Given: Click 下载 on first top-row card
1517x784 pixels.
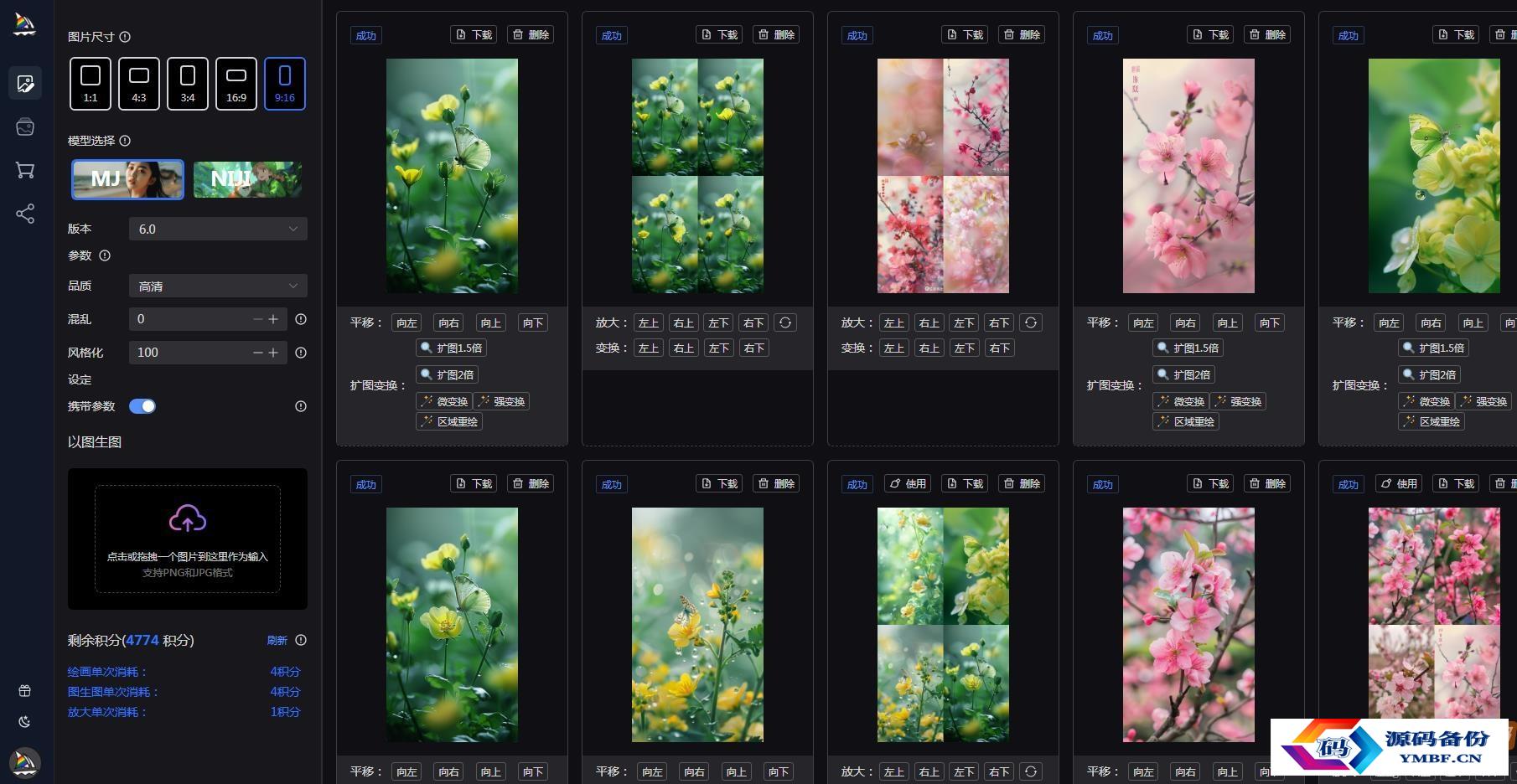Looking at the screenshot, I should pos(474,34).
